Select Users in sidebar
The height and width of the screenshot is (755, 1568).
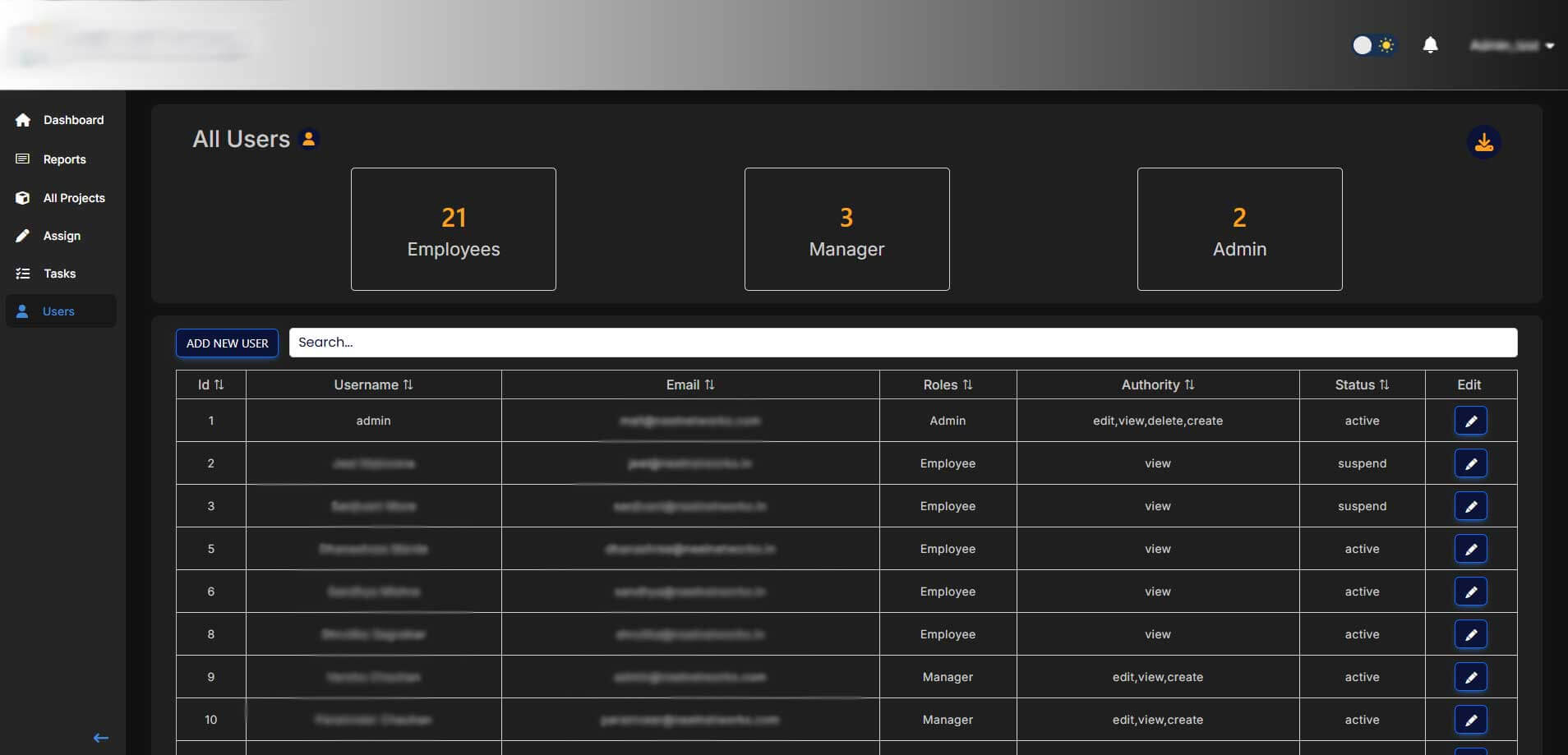(x=62, y=311)
